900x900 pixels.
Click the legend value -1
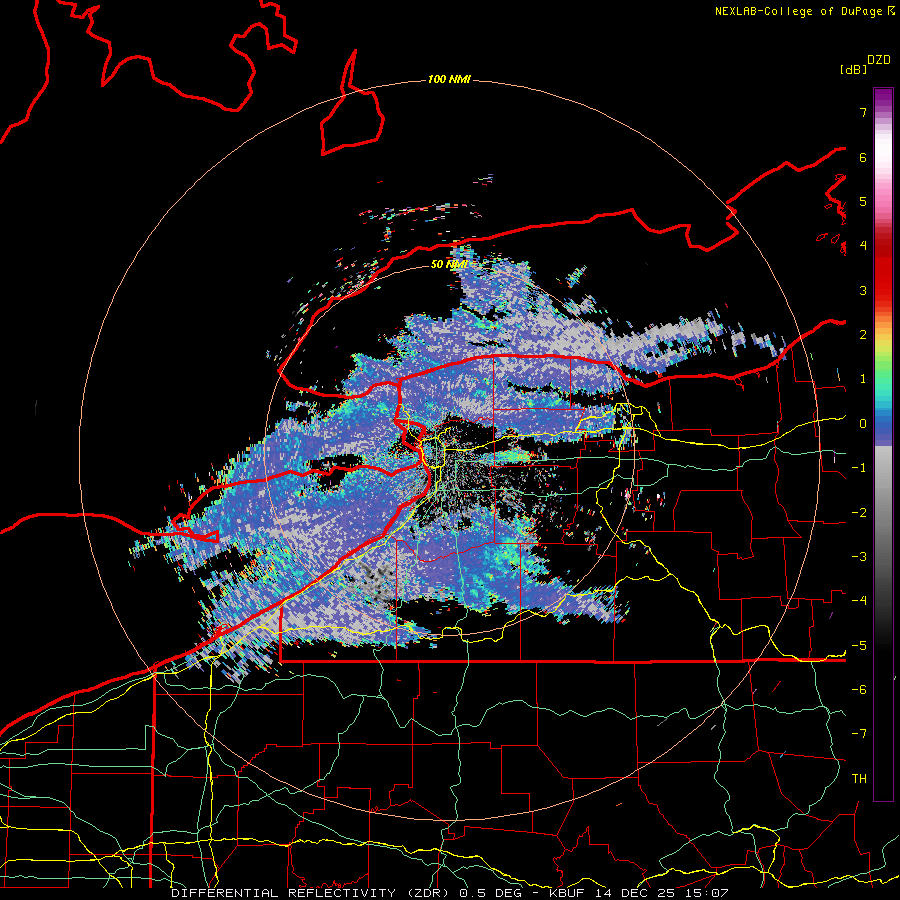click(x=859, y=468)
